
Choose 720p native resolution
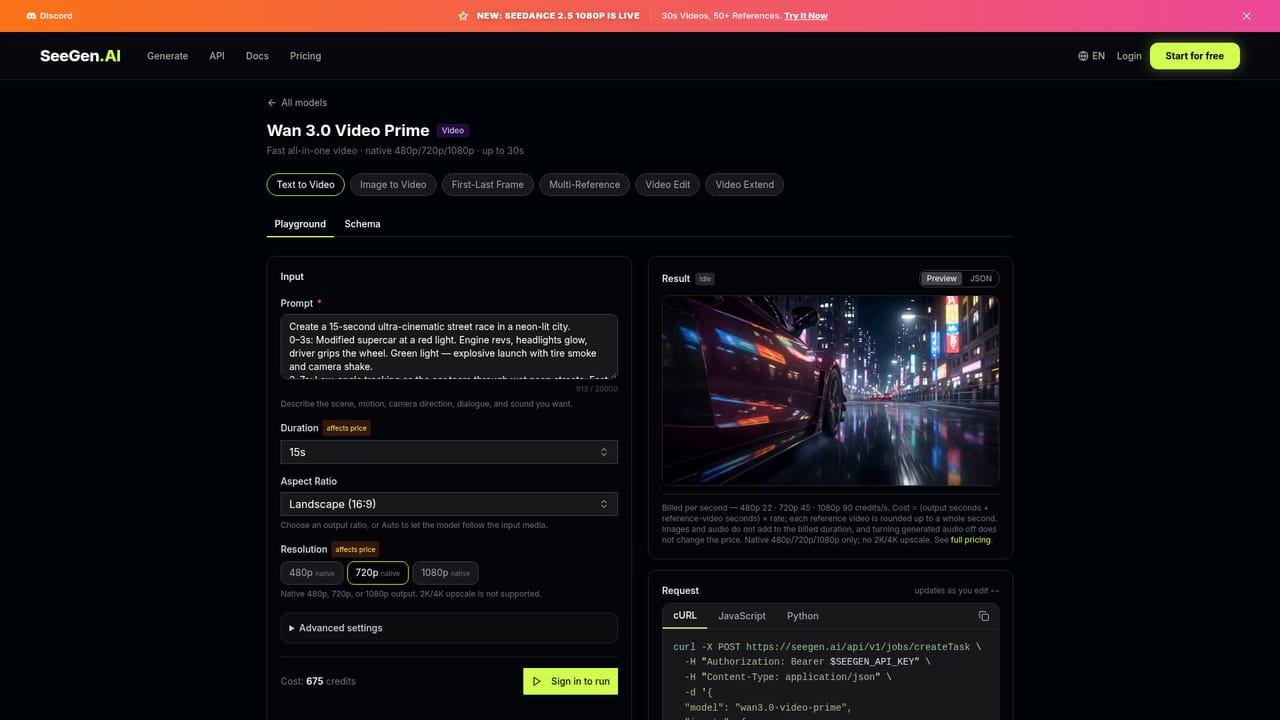tap(377, 573)
